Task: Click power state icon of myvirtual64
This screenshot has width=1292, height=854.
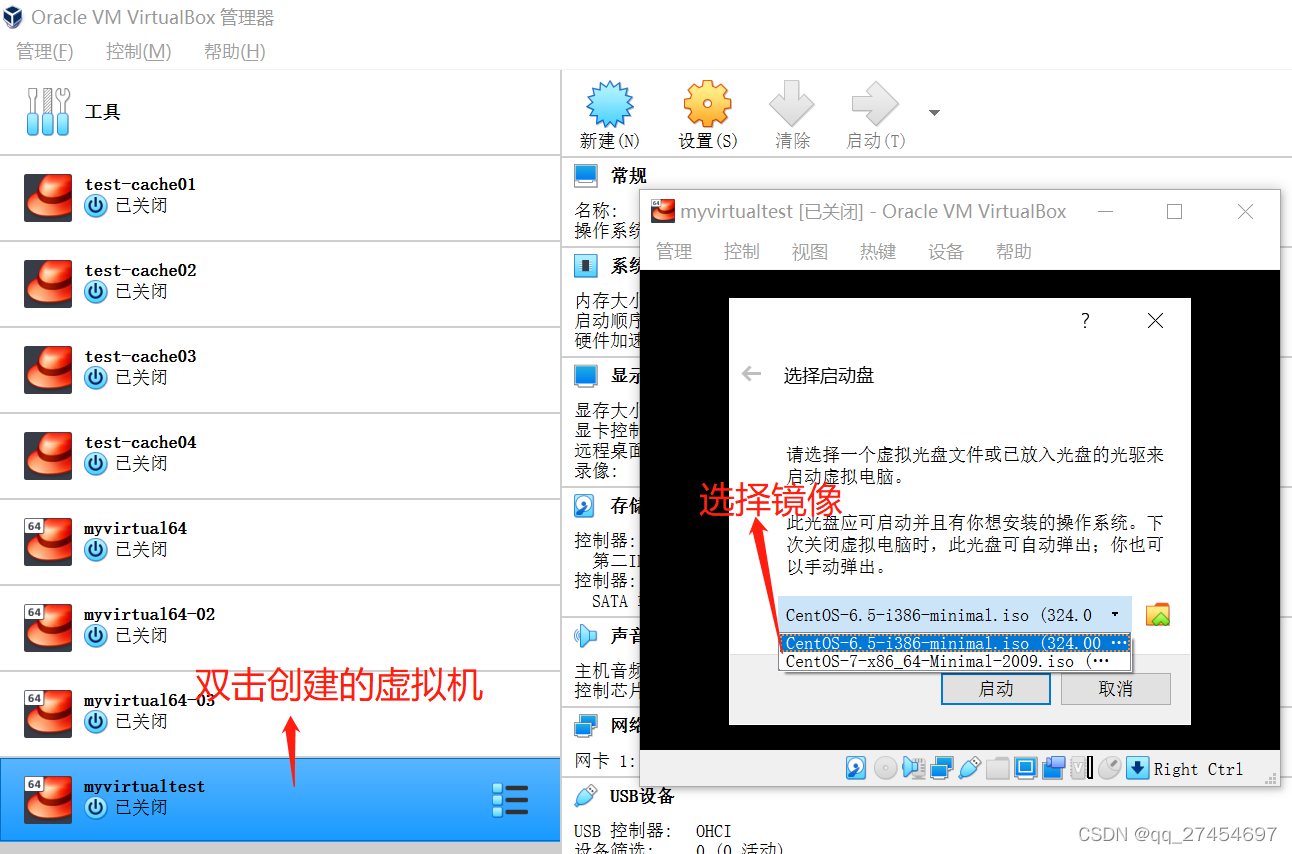Action: [95, 549]
